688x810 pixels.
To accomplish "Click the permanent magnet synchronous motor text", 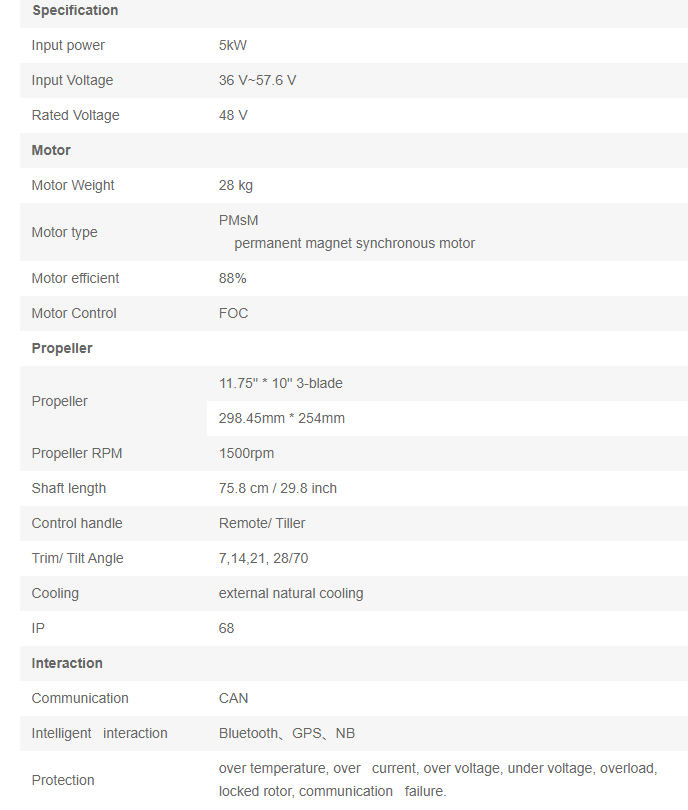I will pyautogui.click(x=354, y=243).
